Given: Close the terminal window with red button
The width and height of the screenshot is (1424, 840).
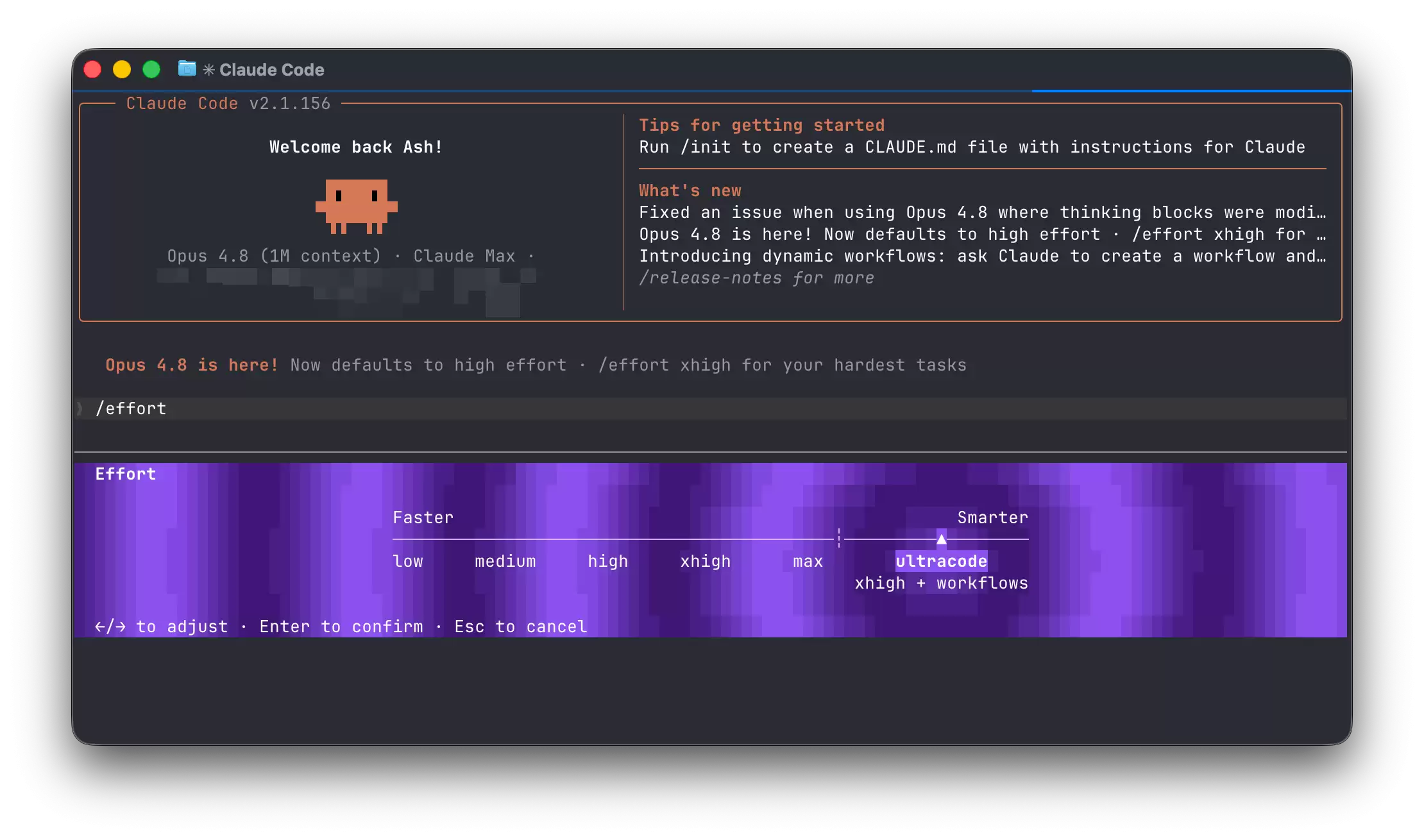Looking at the screenshot, I should (x=92, y=69).
